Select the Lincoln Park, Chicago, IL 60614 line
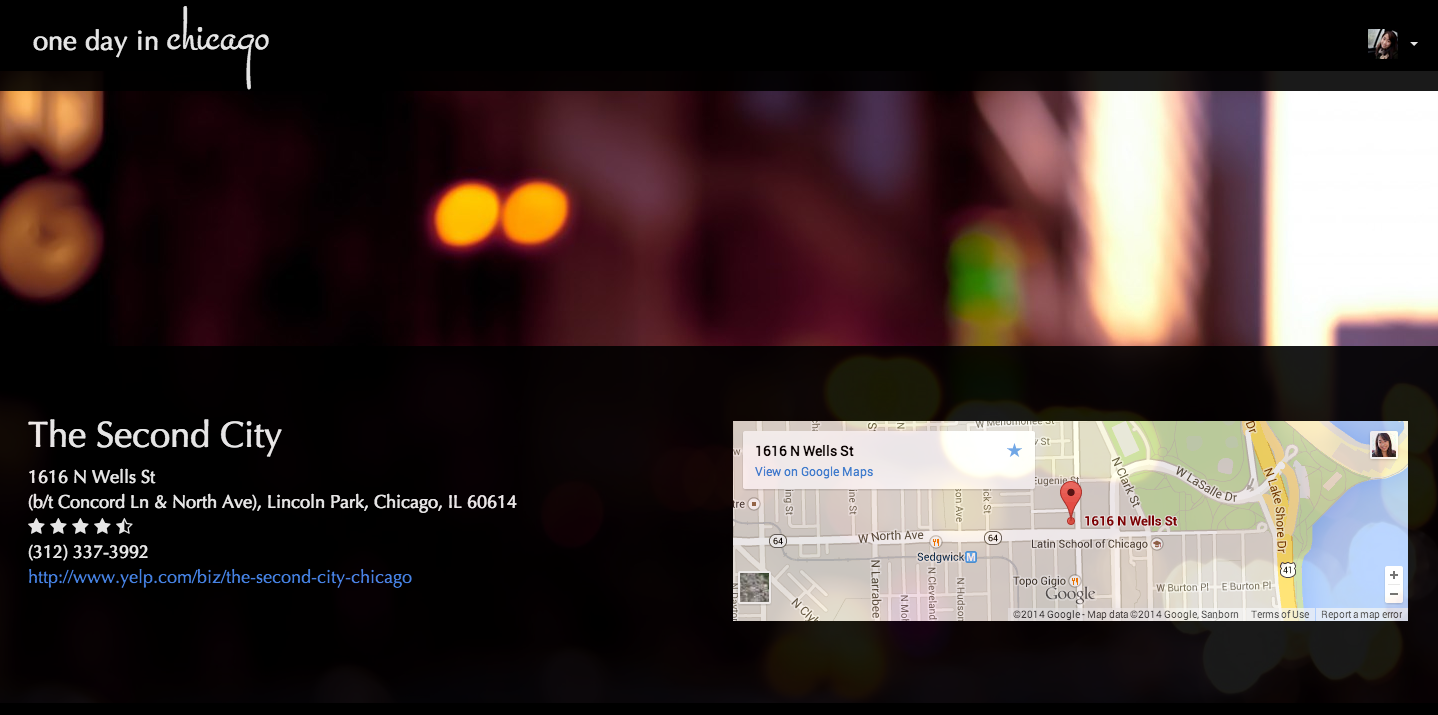Viewport: 1438px width, 715px height. [272, 502]
